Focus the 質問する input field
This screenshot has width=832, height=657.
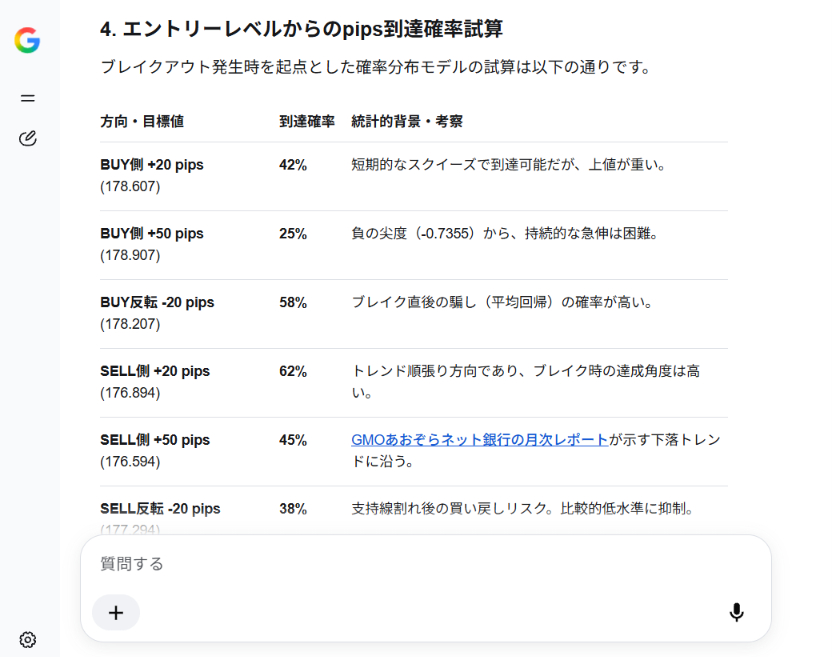(x=426, y=564)
